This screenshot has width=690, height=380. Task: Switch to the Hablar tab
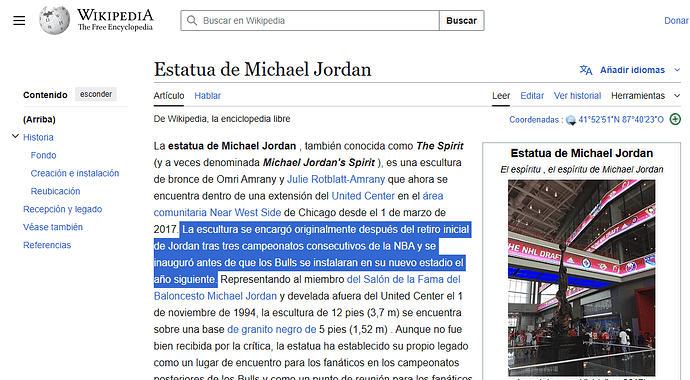[207, 95]
